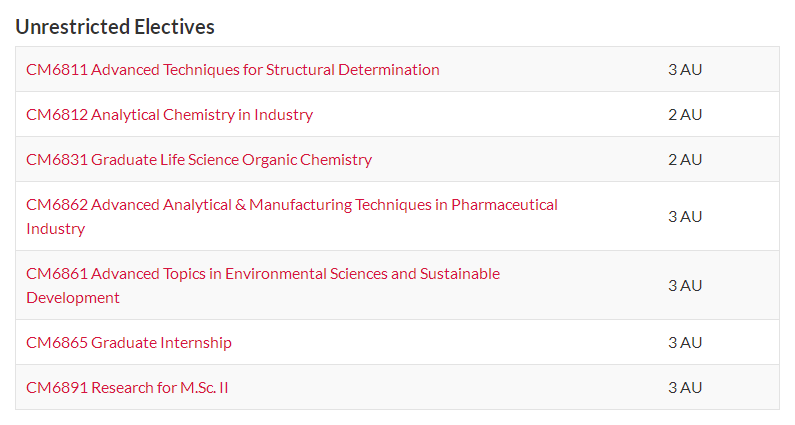Click the words Structural Determination in the CM6811 title
This screenshot has height=425, width=795.
point(353,69)
